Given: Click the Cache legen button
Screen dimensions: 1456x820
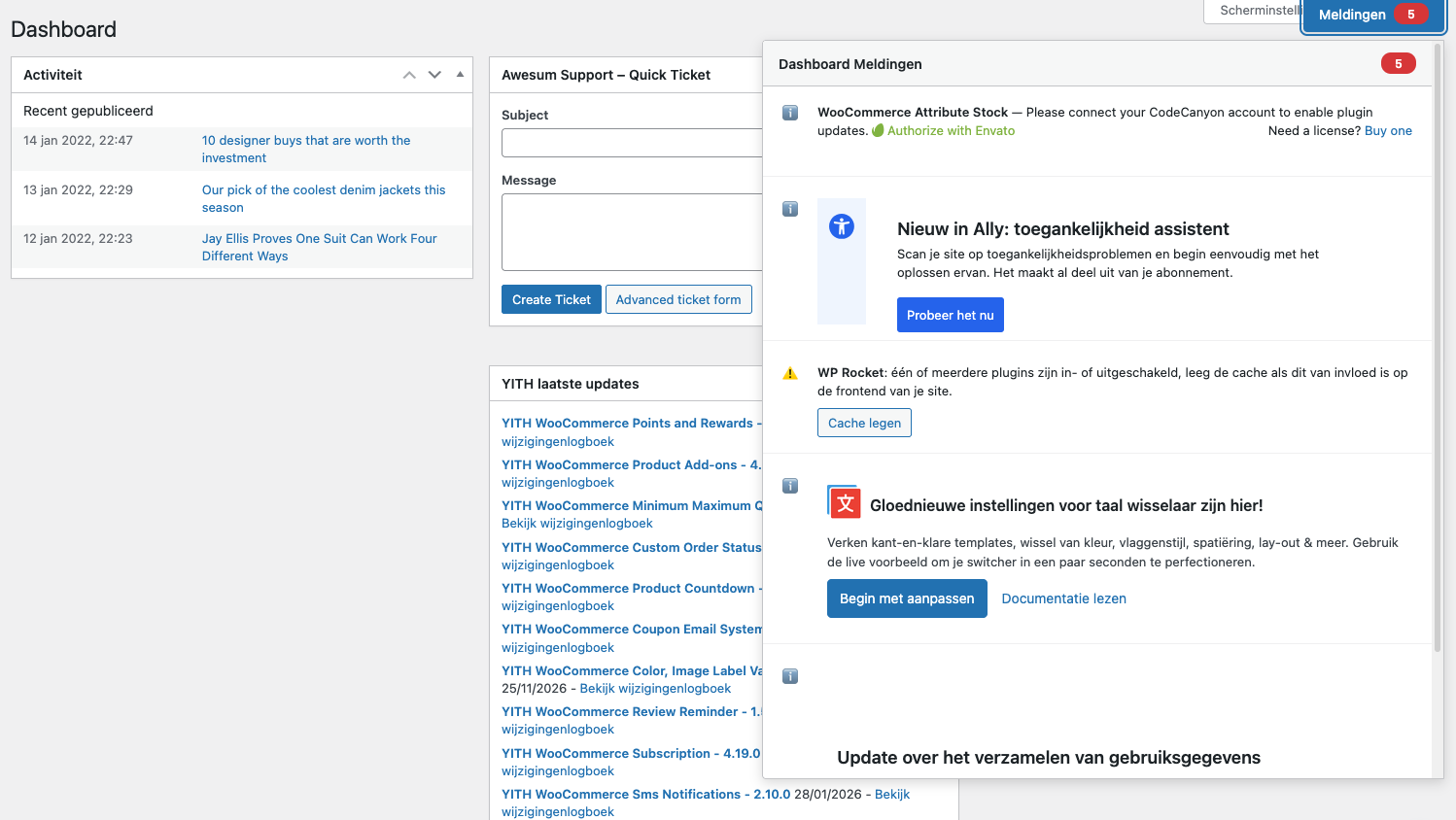Looking at the screenshot, I should (x=864, y=423).
